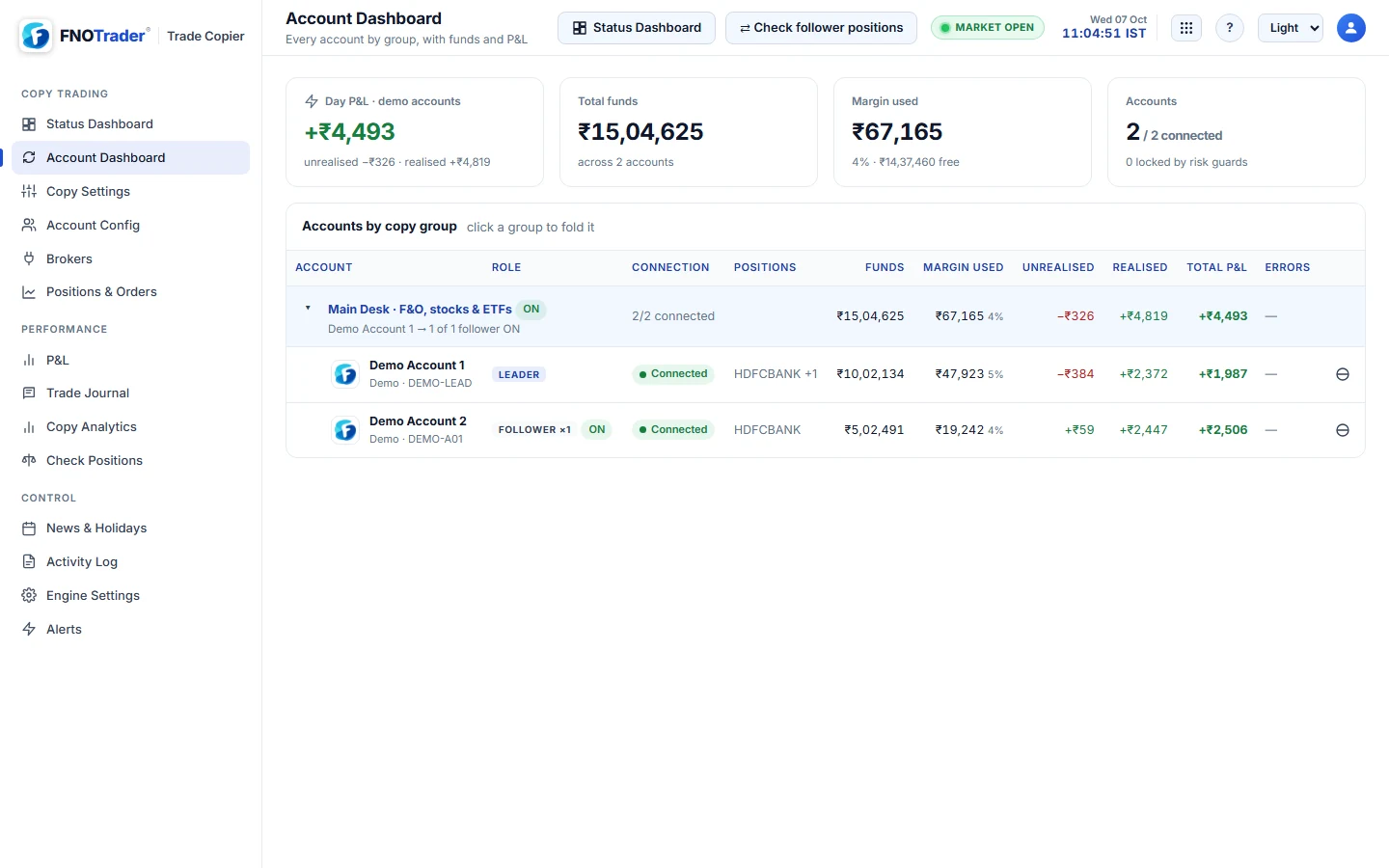Open the Activity Log page
Viewport: 1389px width, 868px height.
click(131, 562)
